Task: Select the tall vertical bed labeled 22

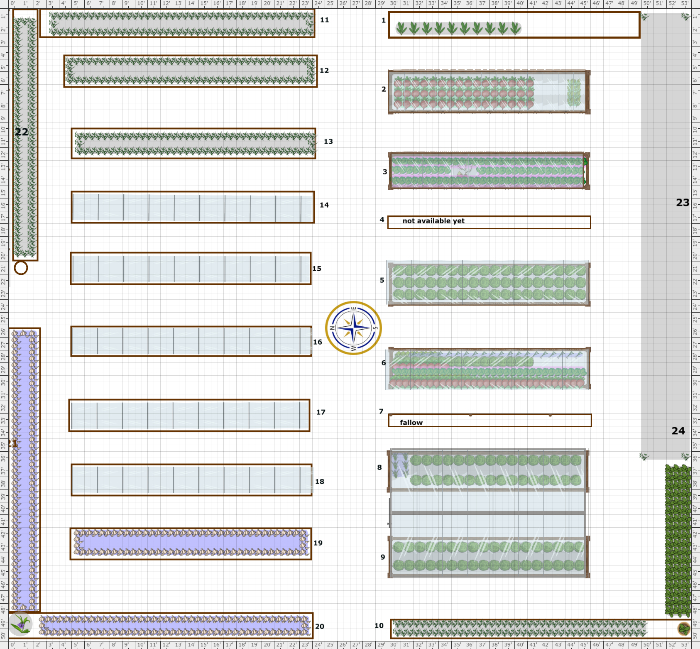Action: 25,140
